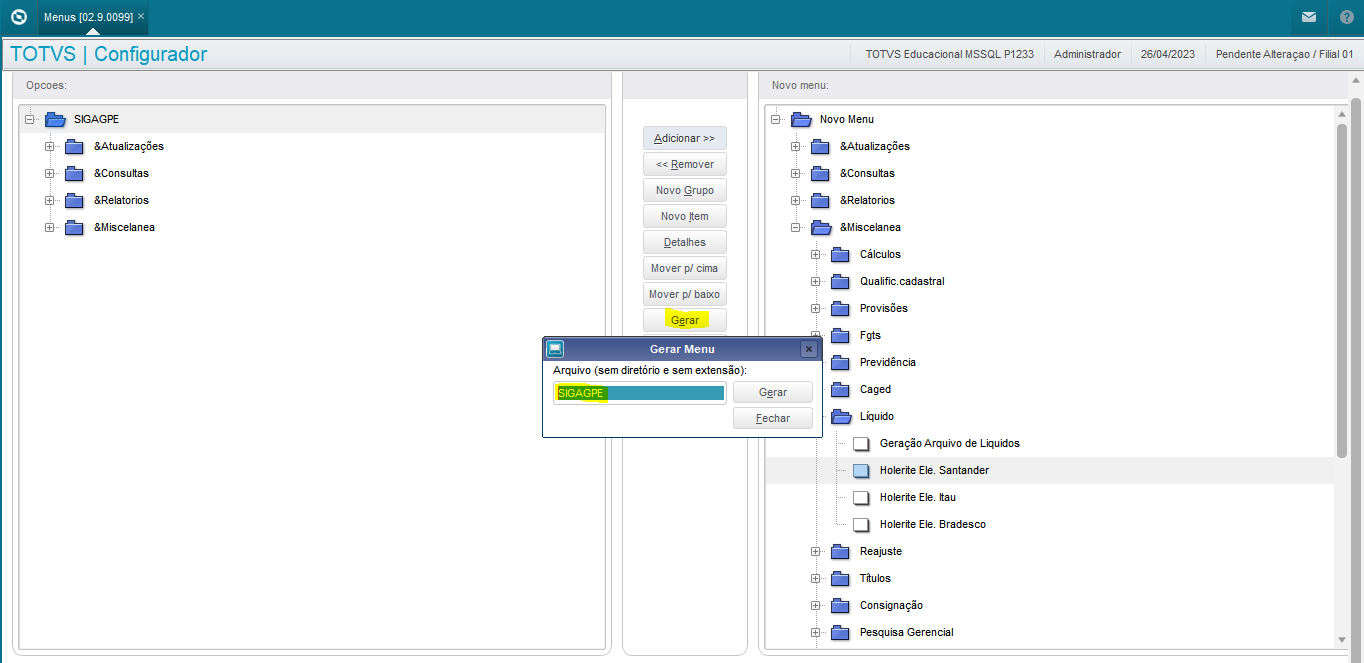Click the Administrador user label
1364x663 pixels.
(x=1087, y=54)
